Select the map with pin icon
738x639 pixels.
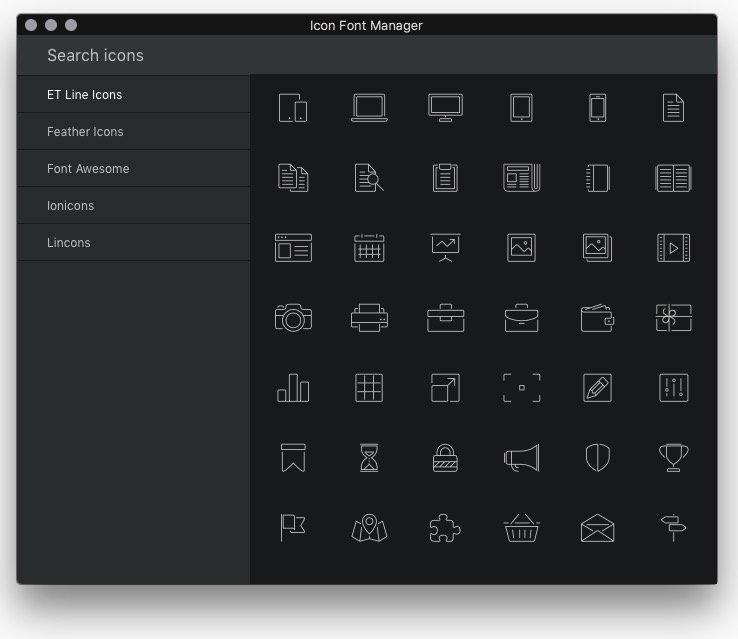[369, 527]
